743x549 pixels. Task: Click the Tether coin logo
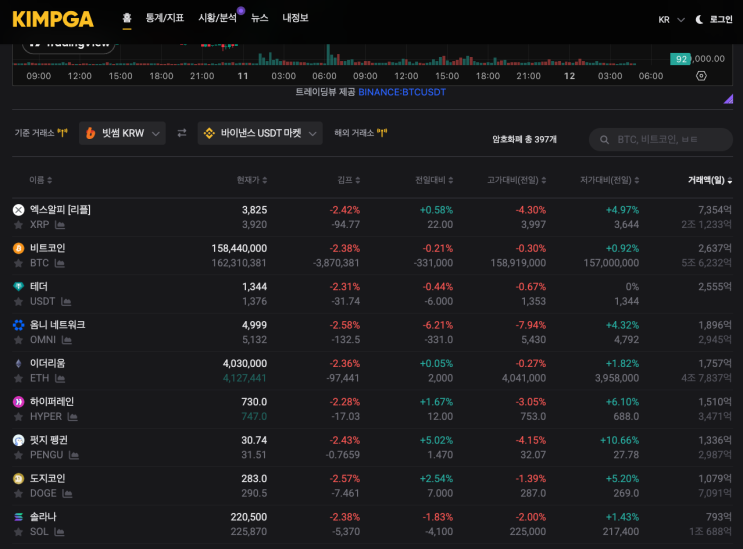pos(18,286)
